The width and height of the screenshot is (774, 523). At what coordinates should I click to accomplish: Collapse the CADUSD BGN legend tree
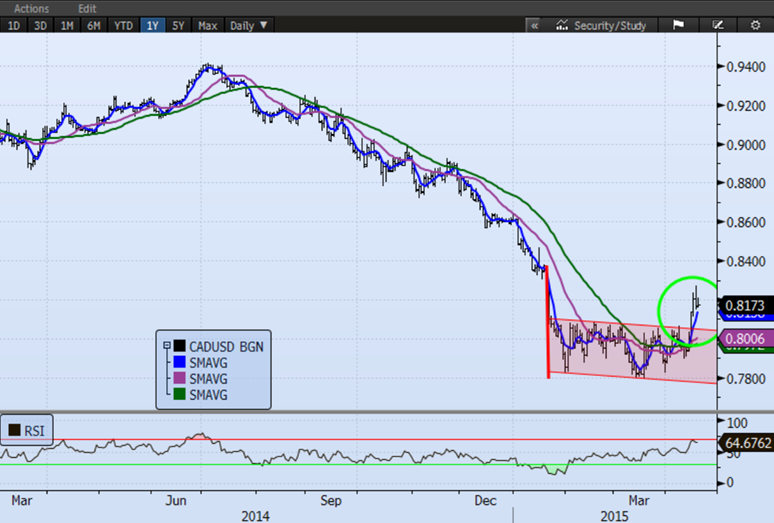click(167, 345)
